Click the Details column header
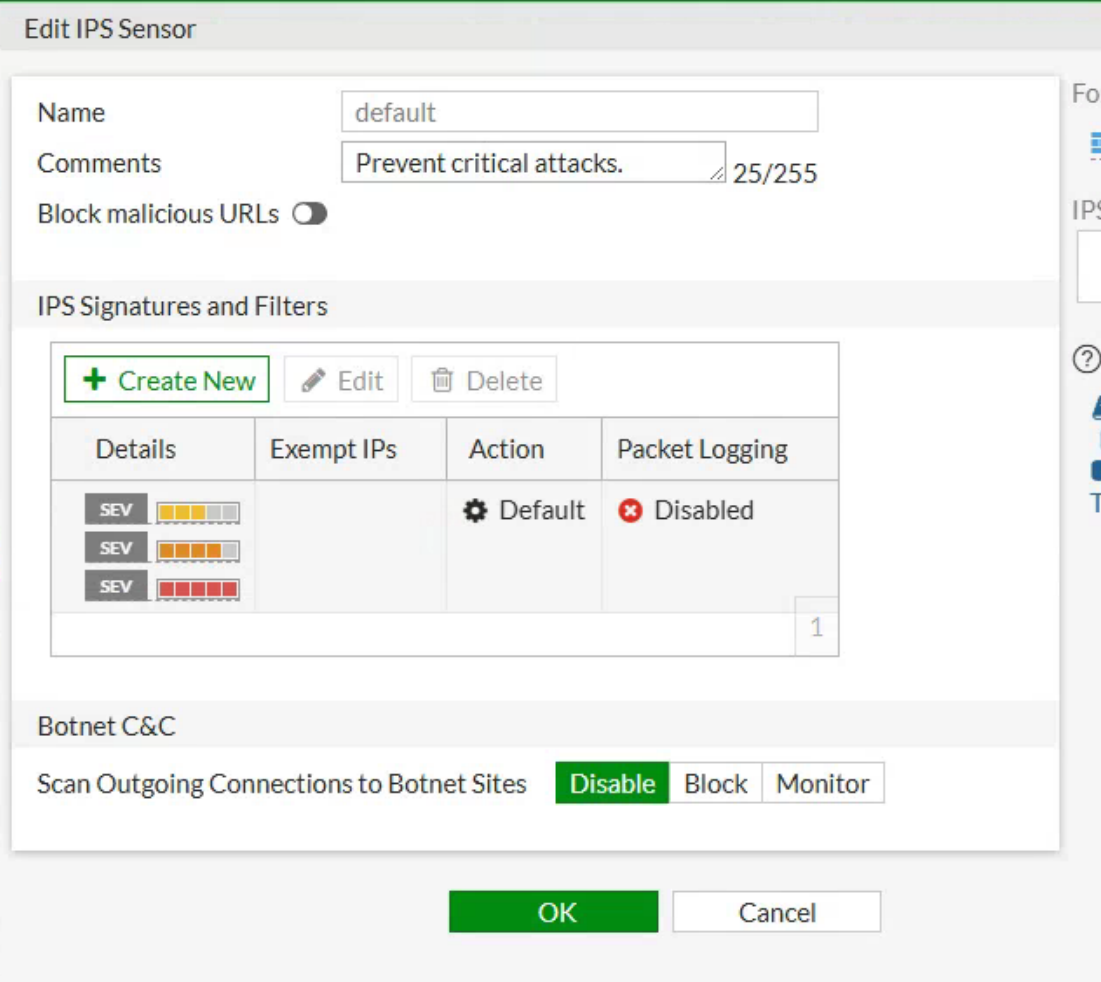The image size is (1101, 982). coord(136,449)
